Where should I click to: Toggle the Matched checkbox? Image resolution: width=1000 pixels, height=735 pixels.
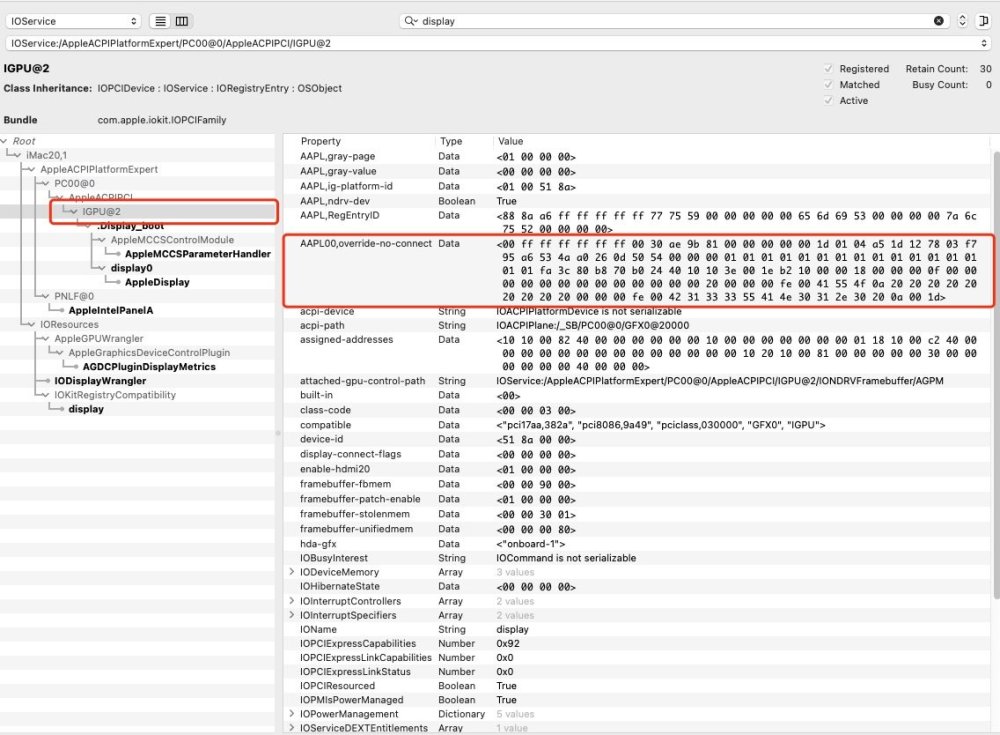tap(828, 85)
